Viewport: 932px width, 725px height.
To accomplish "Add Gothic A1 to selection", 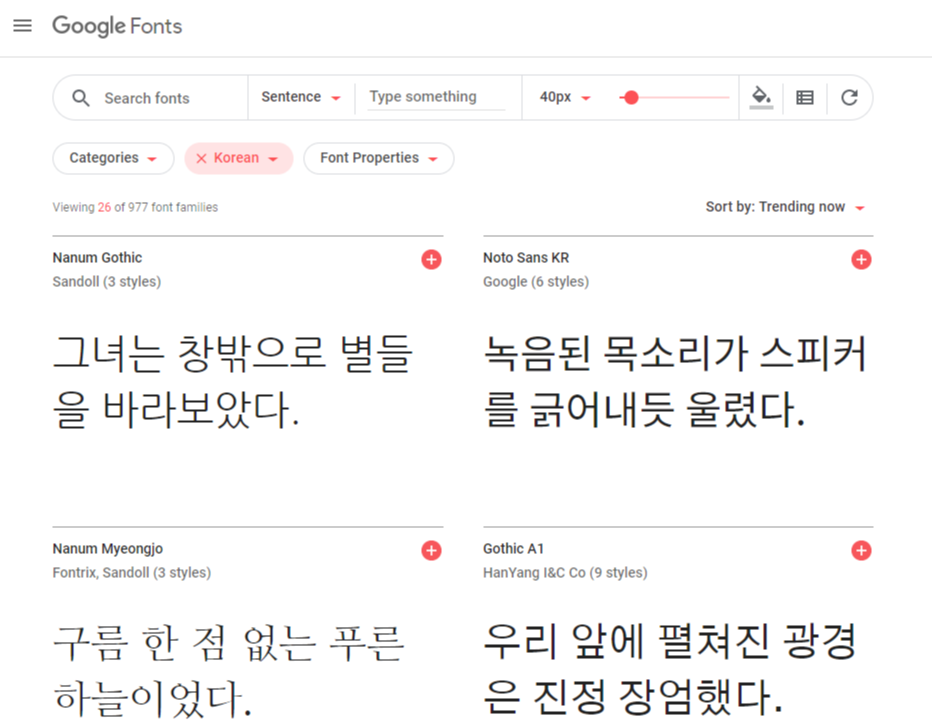I will coord(861,550).
